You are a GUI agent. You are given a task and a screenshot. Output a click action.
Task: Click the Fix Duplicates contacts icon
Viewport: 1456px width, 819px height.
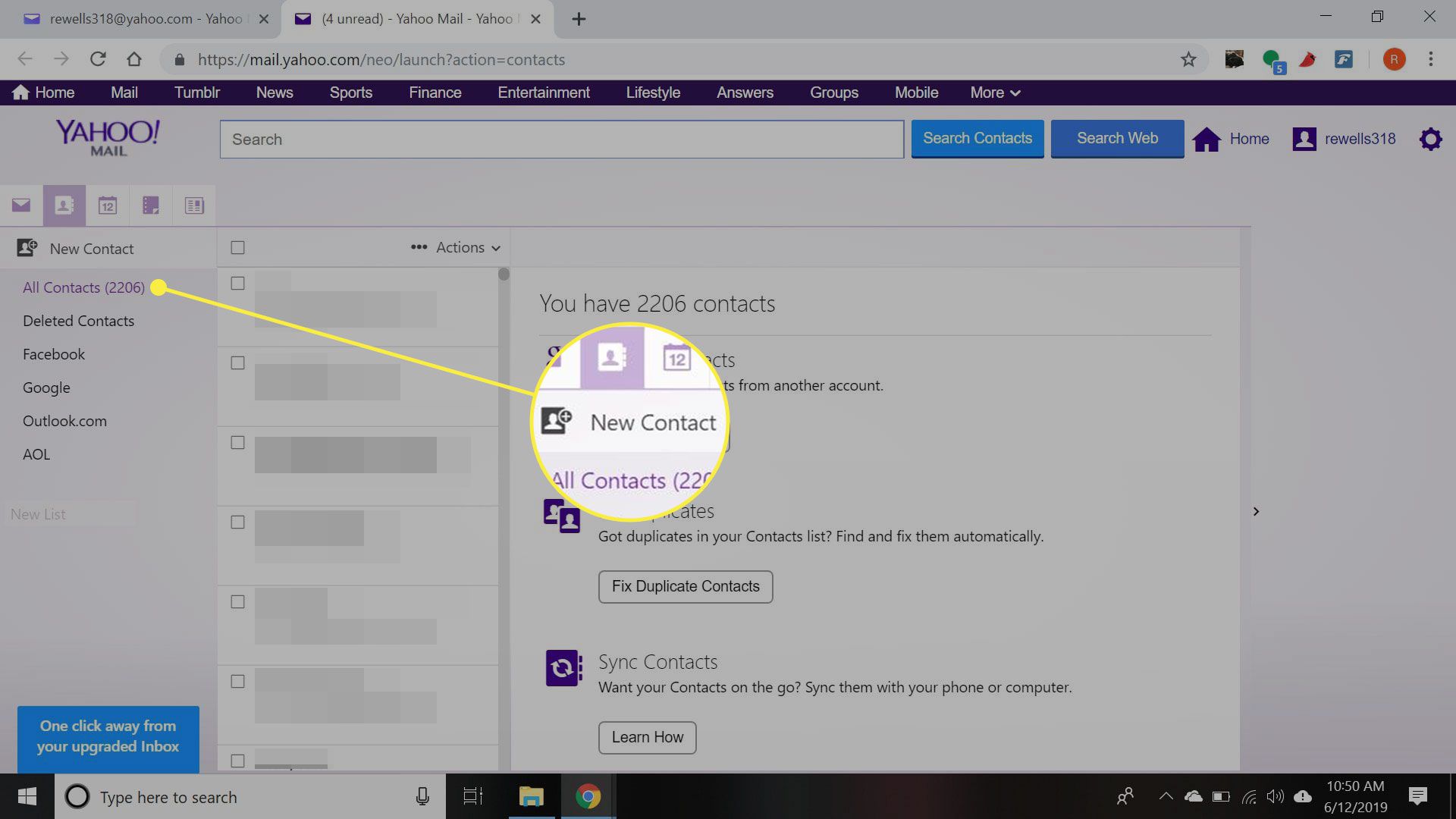pos(562,516)
